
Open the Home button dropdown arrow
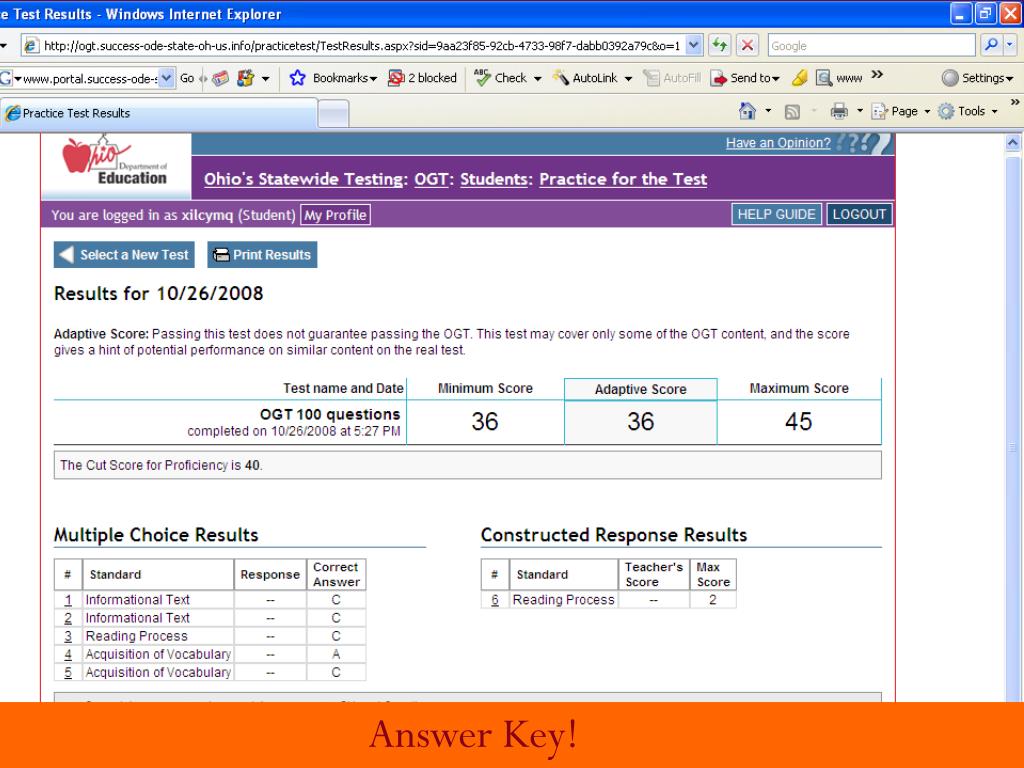pyautogui.click(x=768, y=111)
